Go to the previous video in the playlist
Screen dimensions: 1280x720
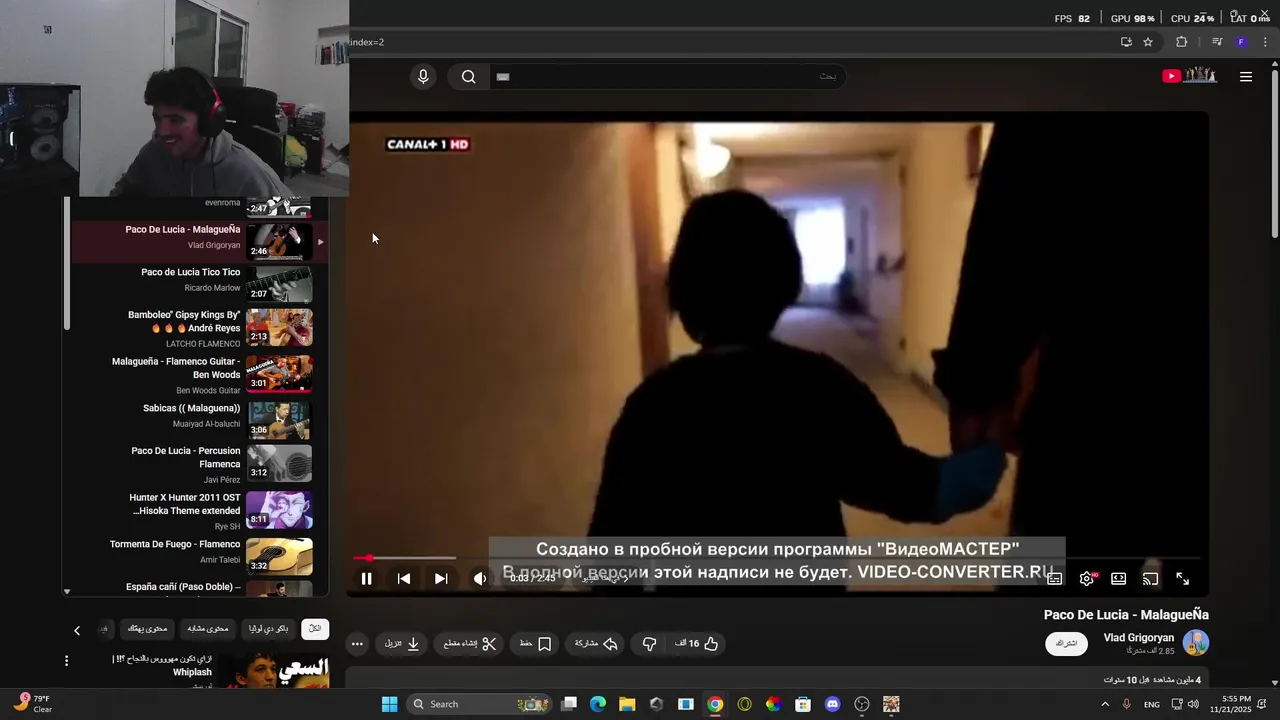(404, 579)
